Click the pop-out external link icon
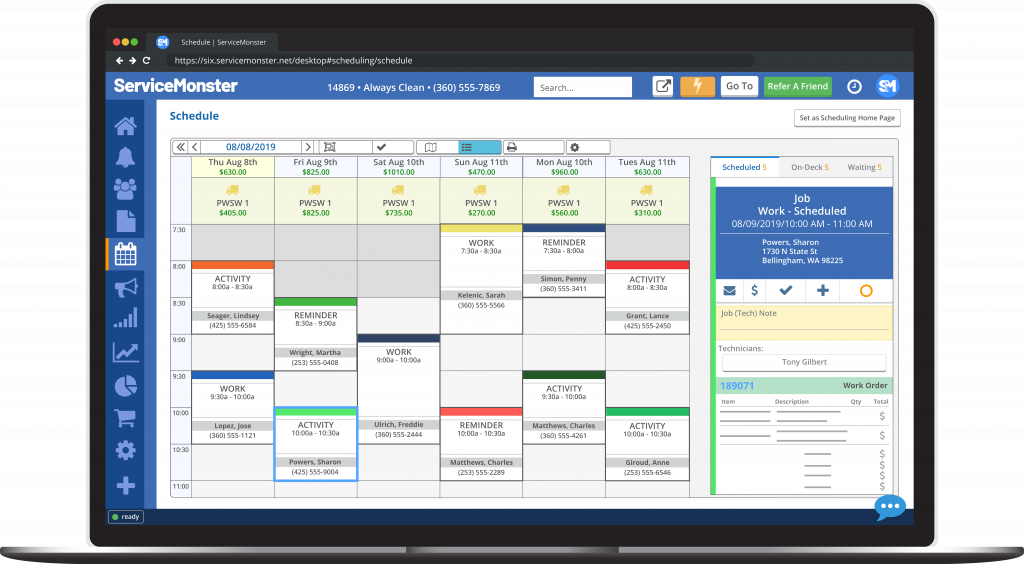Image resolution: width=1024 pixels, height=564 pixels. (x=663, y=86)
